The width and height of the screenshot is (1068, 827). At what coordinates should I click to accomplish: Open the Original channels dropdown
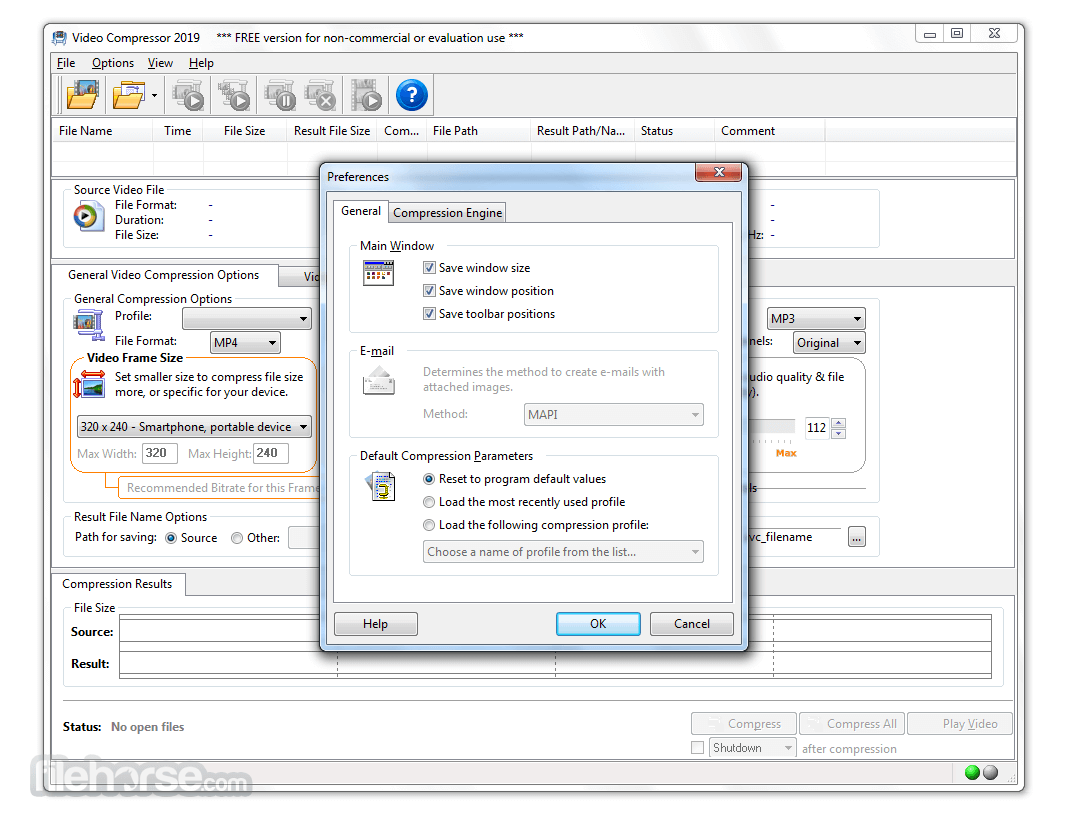tap(829, 343)
